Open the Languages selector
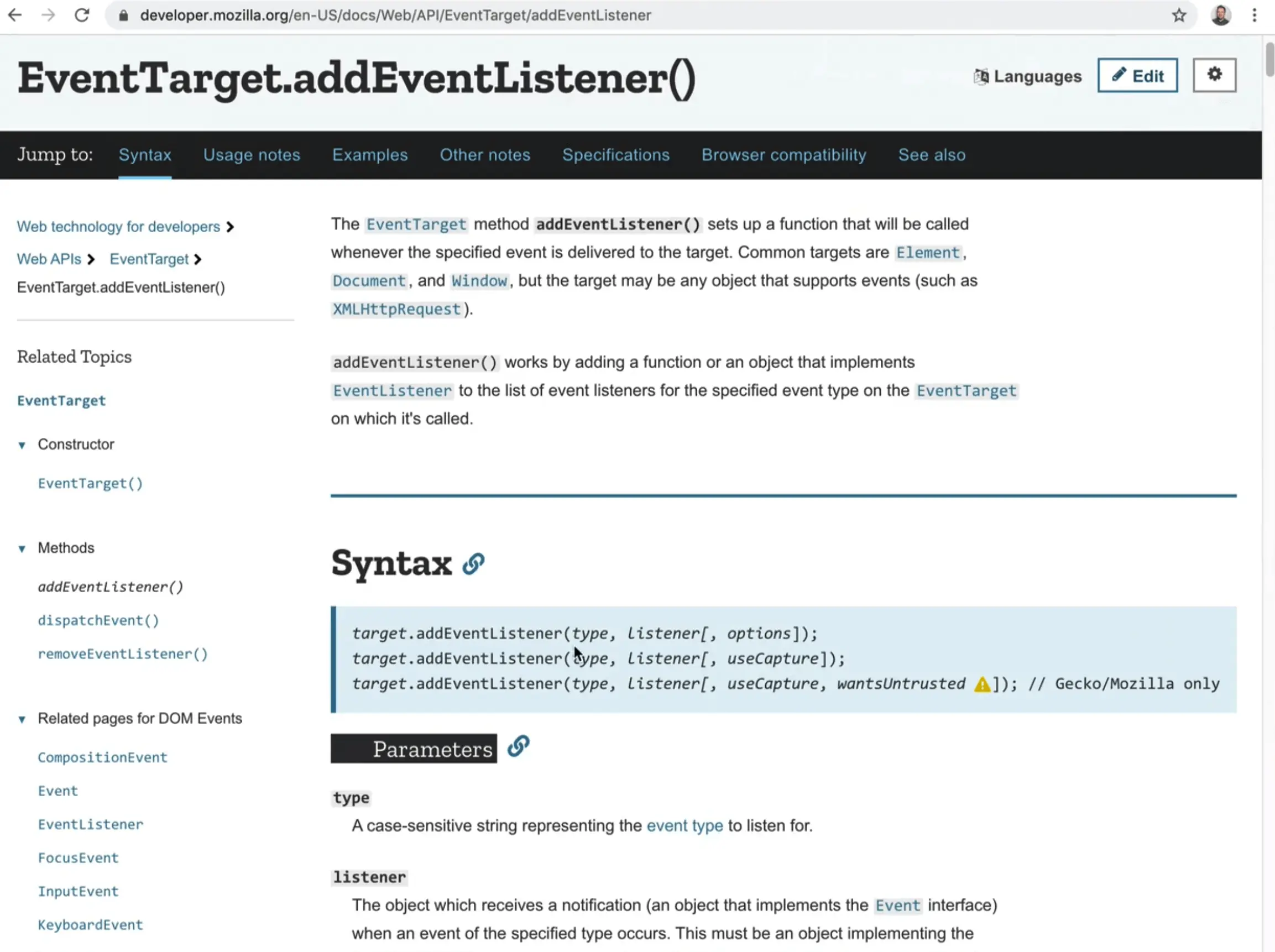Image resolution: width=1275 pixels, height=952 pixels. coord(1028,76)
